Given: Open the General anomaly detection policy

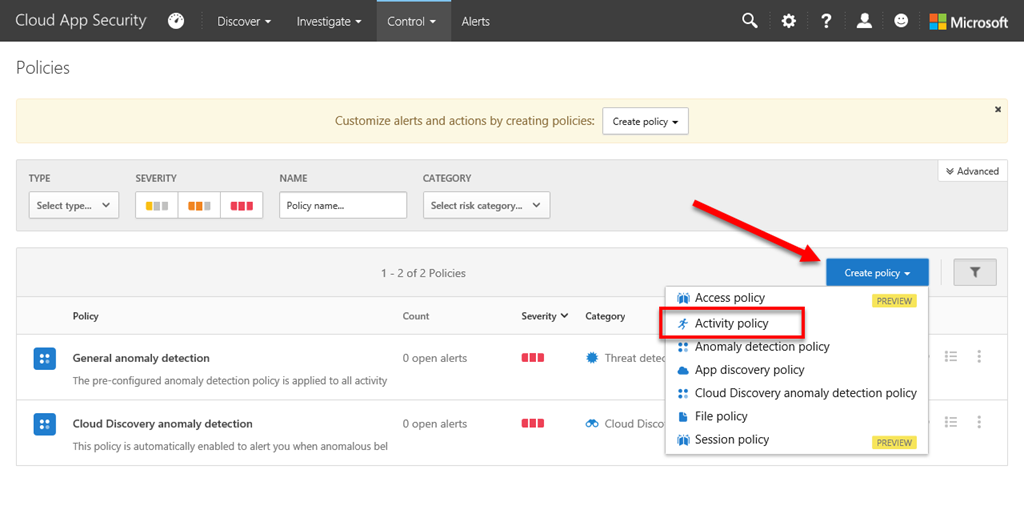Looking at the screenshot, I should pos(141,359).
